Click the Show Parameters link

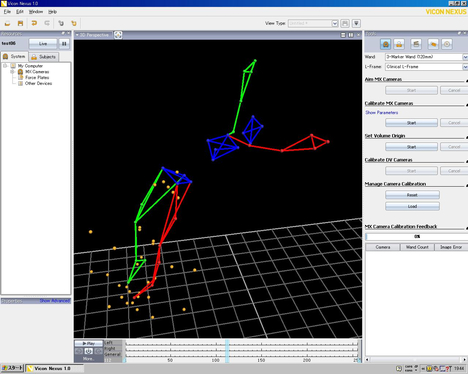coord(382,113)
